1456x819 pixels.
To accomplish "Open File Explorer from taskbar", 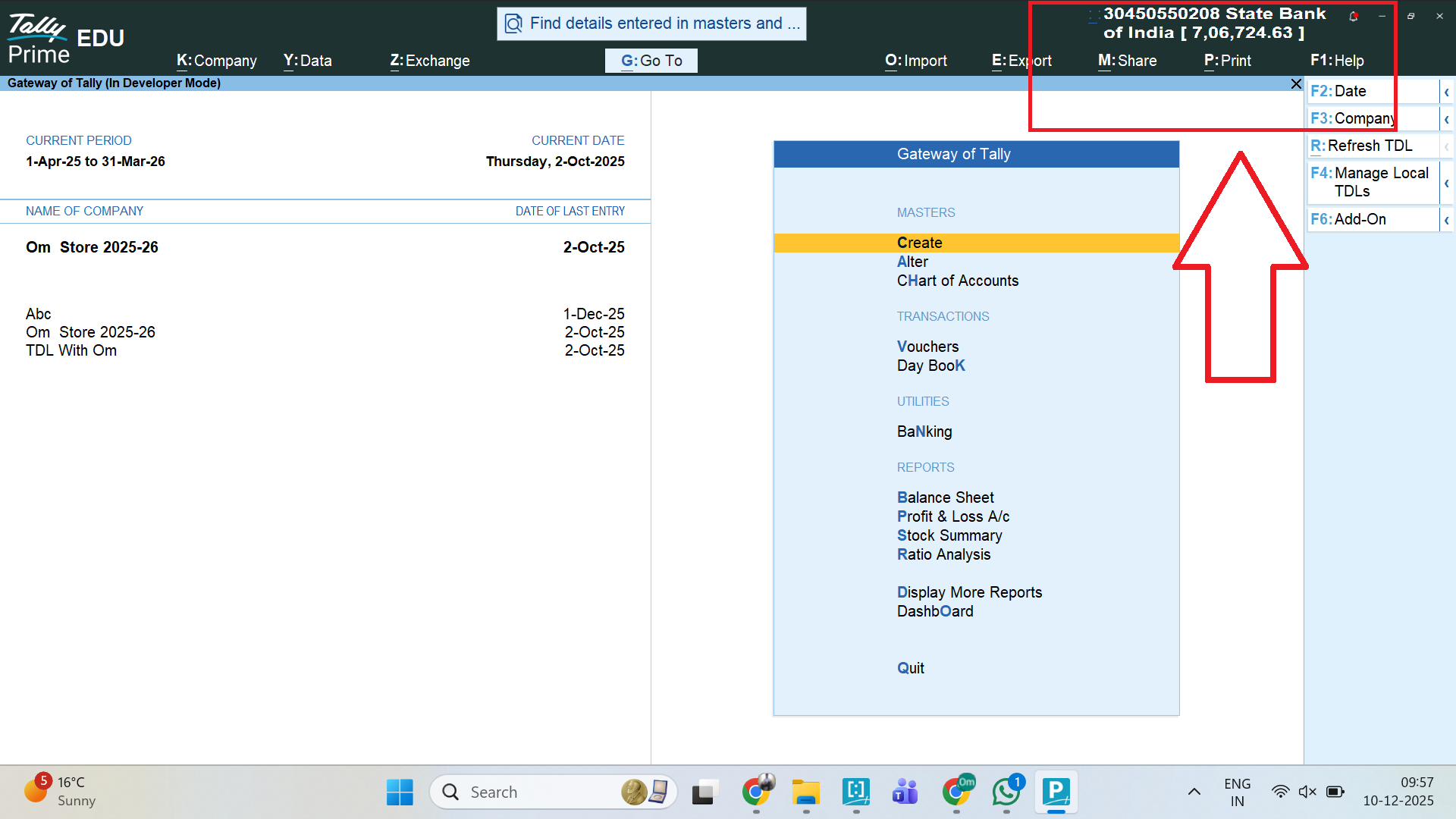I will pos(806,792).
